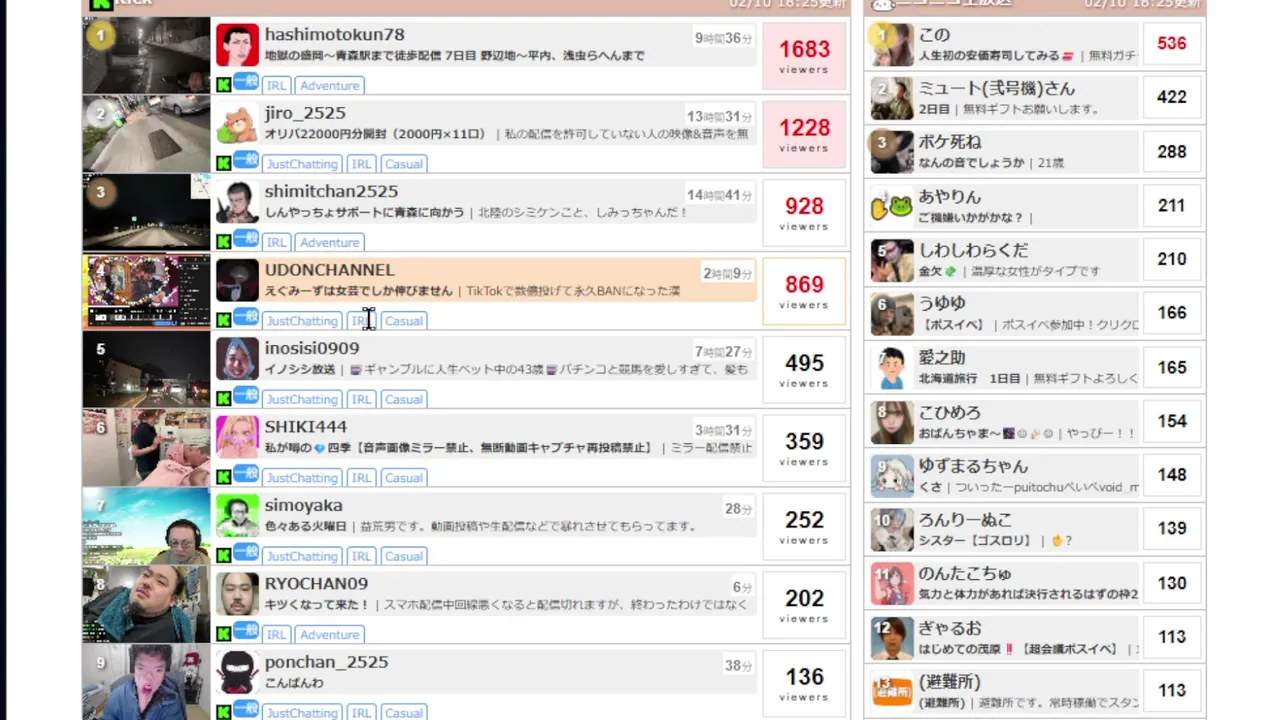
Task: Select IRL tag on hashimotokun78 row
Action: [277, 86]
